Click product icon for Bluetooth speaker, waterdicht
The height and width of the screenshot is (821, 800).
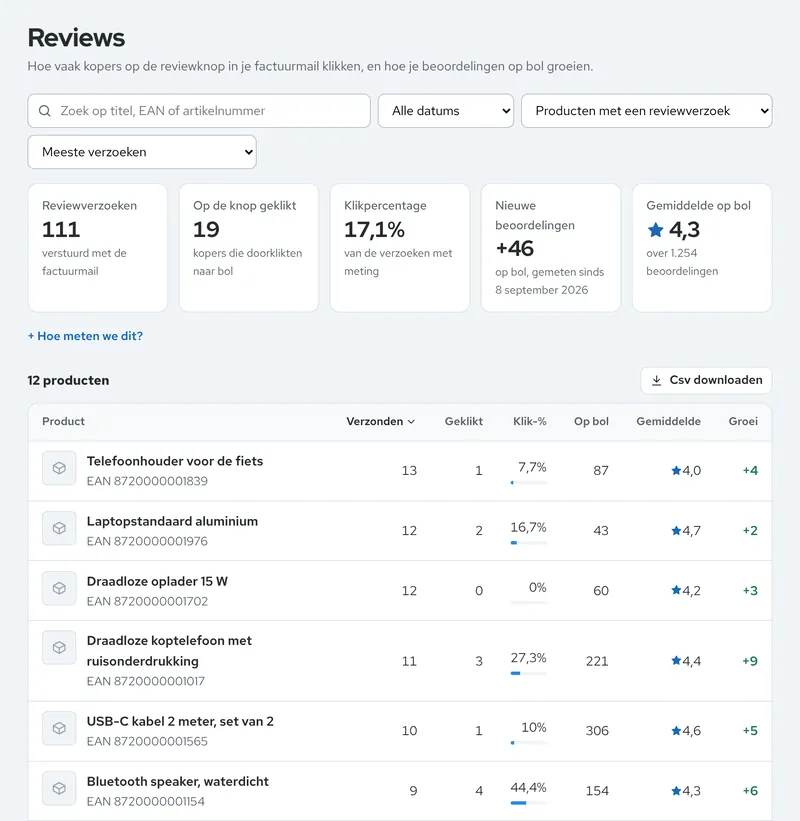coord(59,789)
